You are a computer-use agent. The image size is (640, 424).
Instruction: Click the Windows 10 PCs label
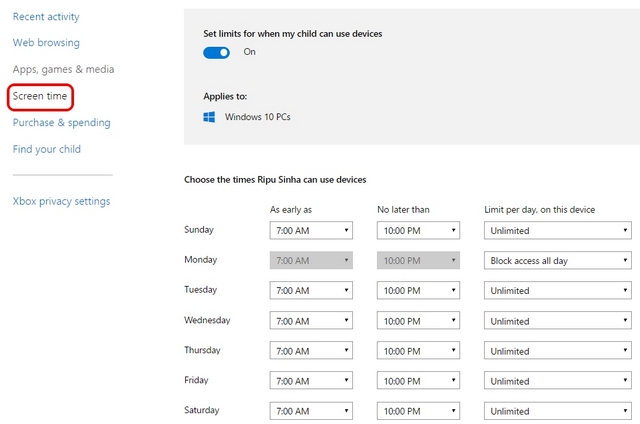tap(258, 117)
